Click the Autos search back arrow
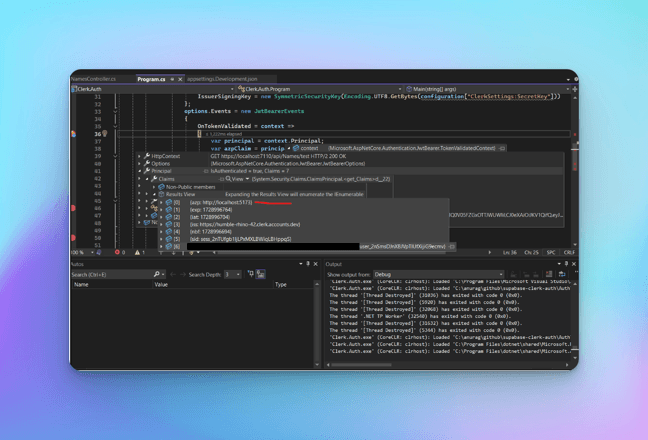 point(173,274)
